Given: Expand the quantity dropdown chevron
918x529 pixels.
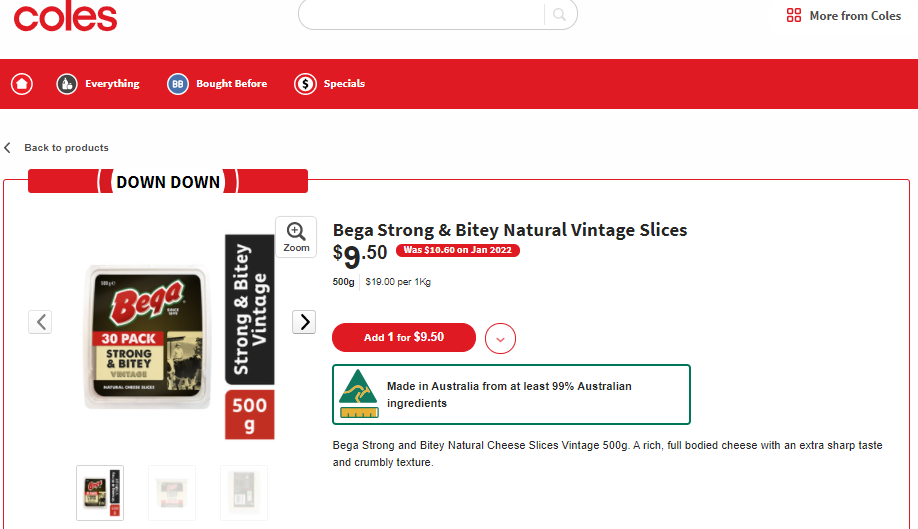Looking at the screenshot, I should point(501,338).
